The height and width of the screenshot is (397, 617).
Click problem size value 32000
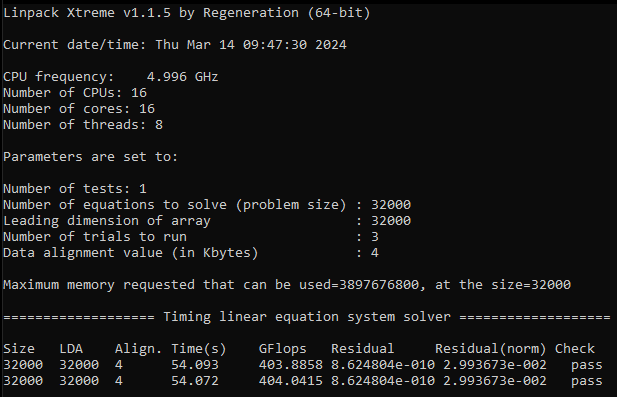coord(391,205)
